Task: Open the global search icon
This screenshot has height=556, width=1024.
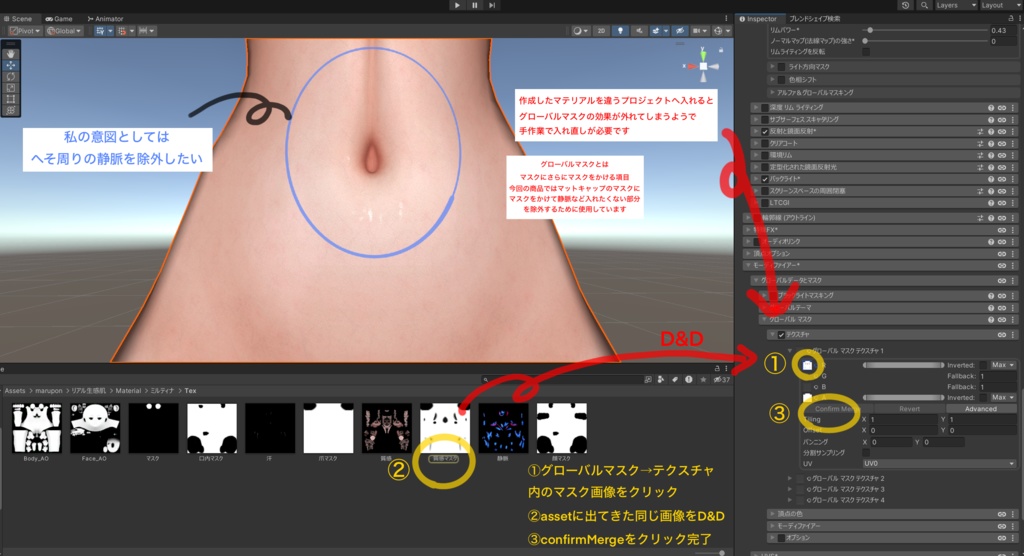Action: [924, 5]
